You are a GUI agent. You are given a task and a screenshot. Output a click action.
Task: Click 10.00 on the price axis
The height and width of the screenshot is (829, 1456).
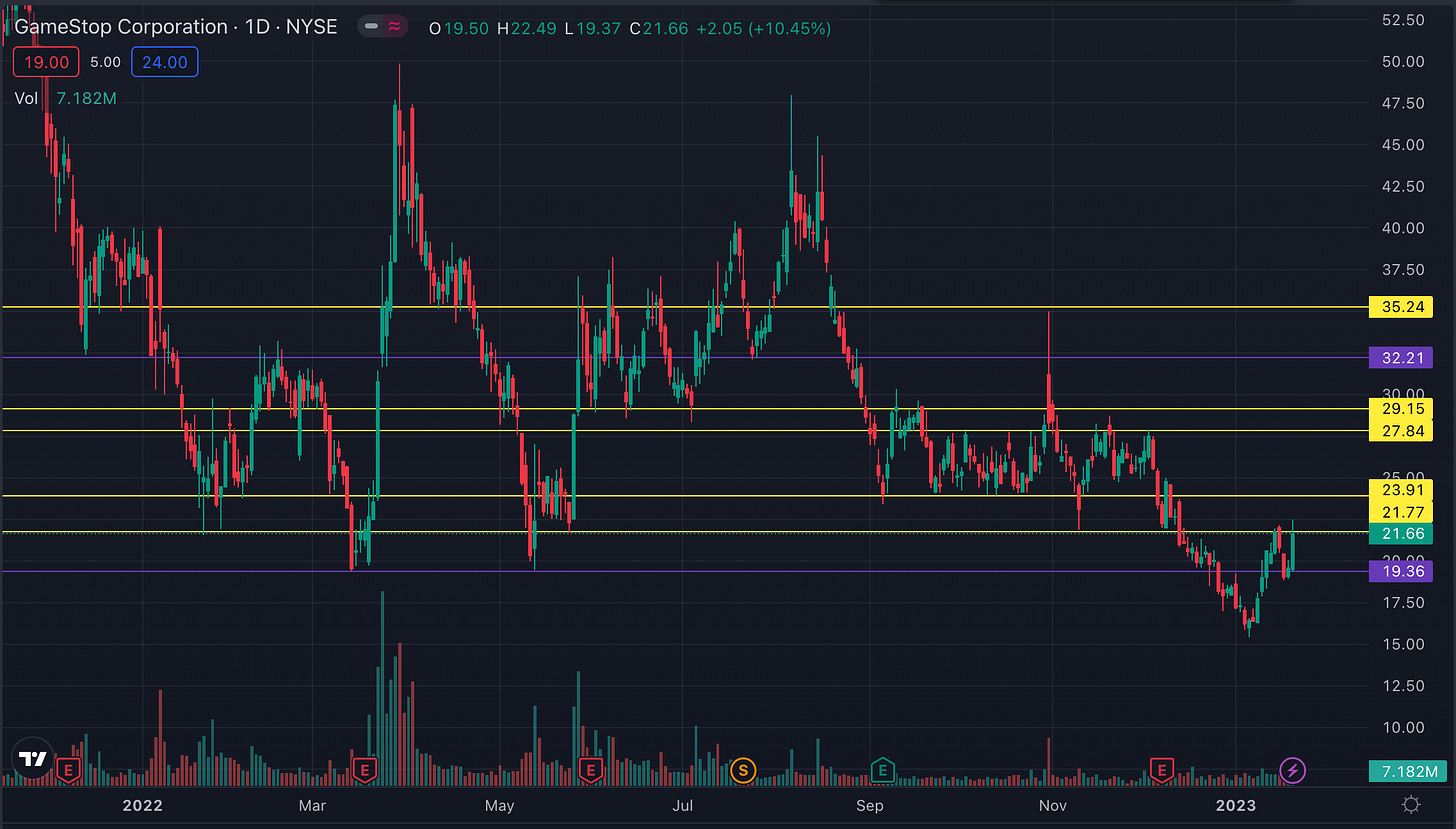coord(1403,727)
